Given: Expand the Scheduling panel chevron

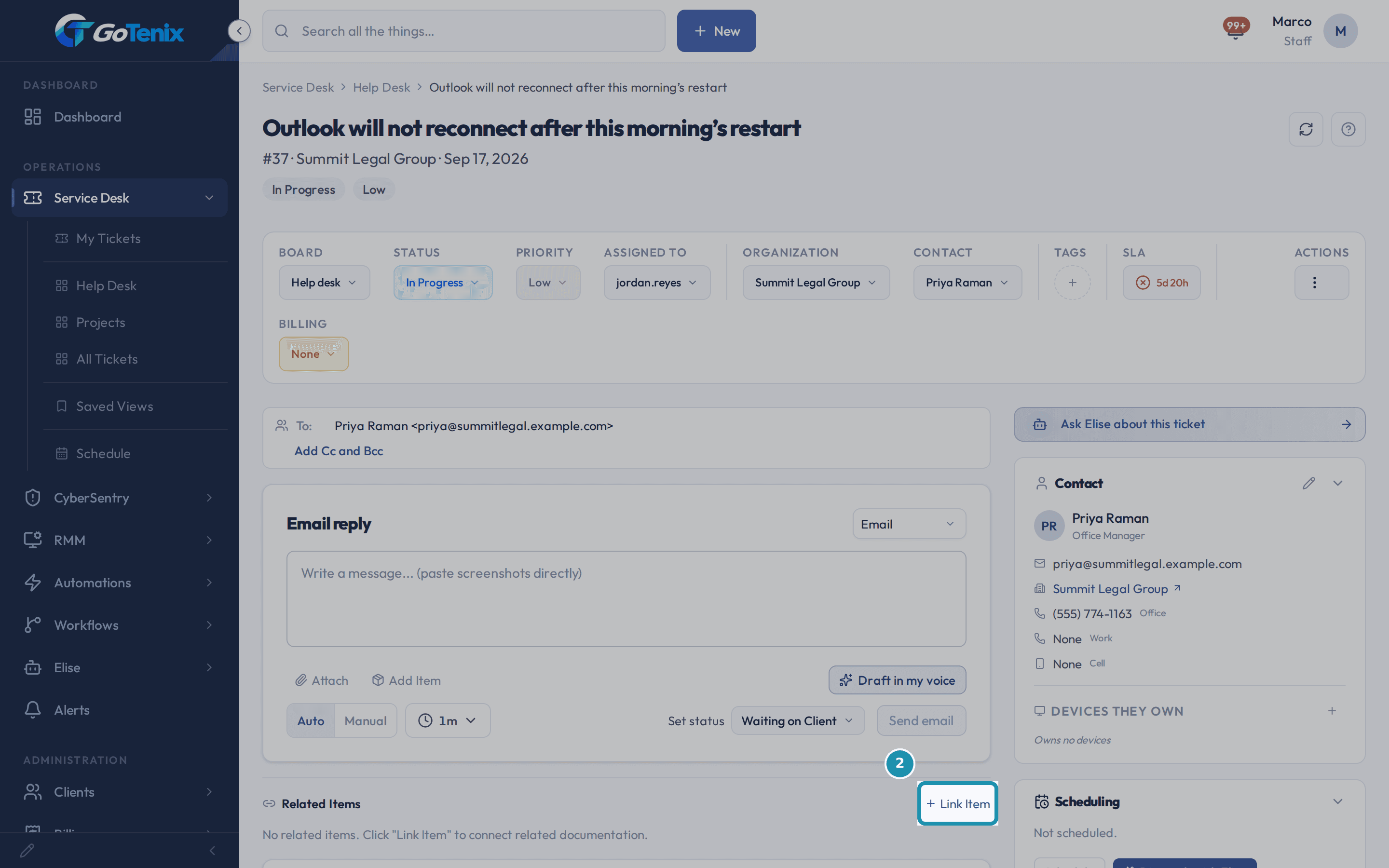Looking at the screenshot, I should click(x=1338, y=801).
